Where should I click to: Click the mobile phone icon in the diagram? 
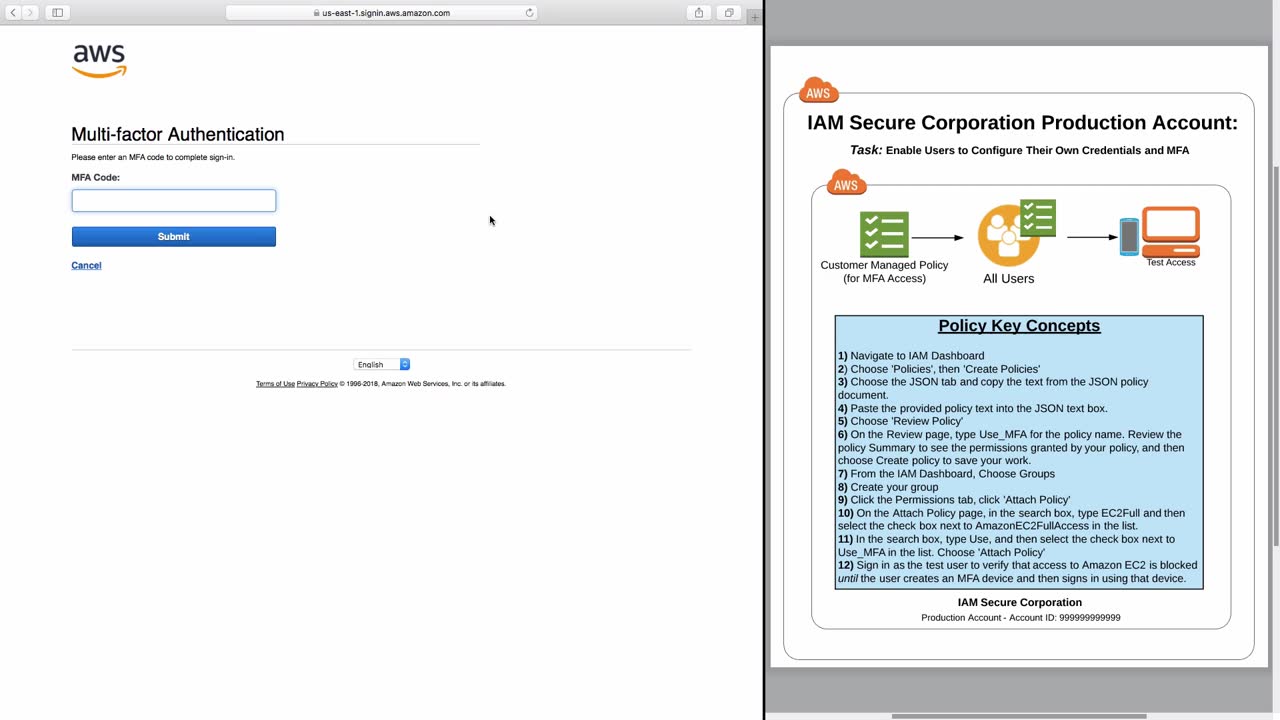coord(1129,236)
